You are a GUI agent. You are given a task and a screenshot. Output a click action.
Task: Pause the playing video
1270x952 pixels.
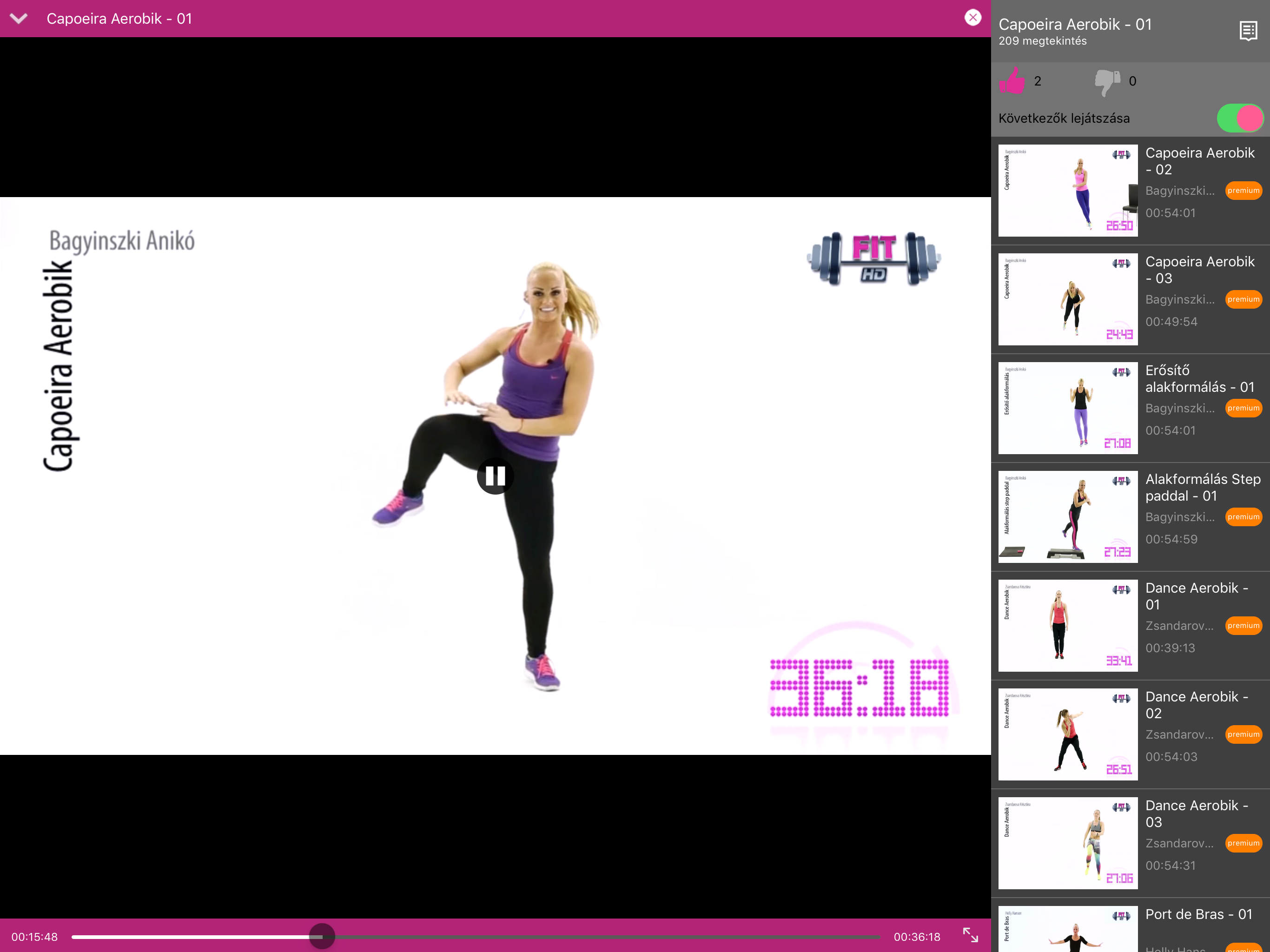[x=495, y=476]
